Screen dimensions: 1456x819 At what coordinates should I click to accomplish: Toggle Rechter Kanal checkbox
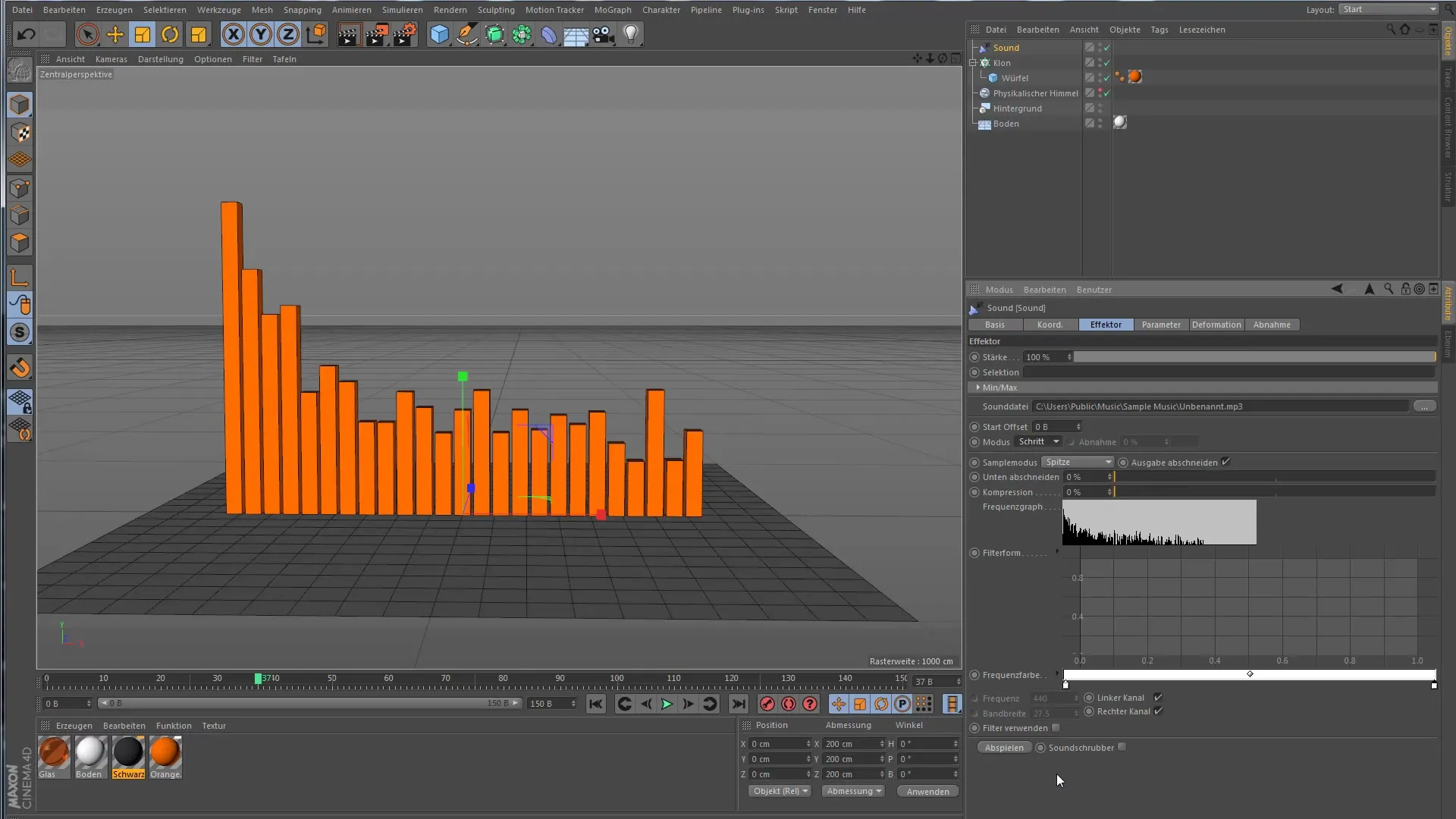point(1158,711)
